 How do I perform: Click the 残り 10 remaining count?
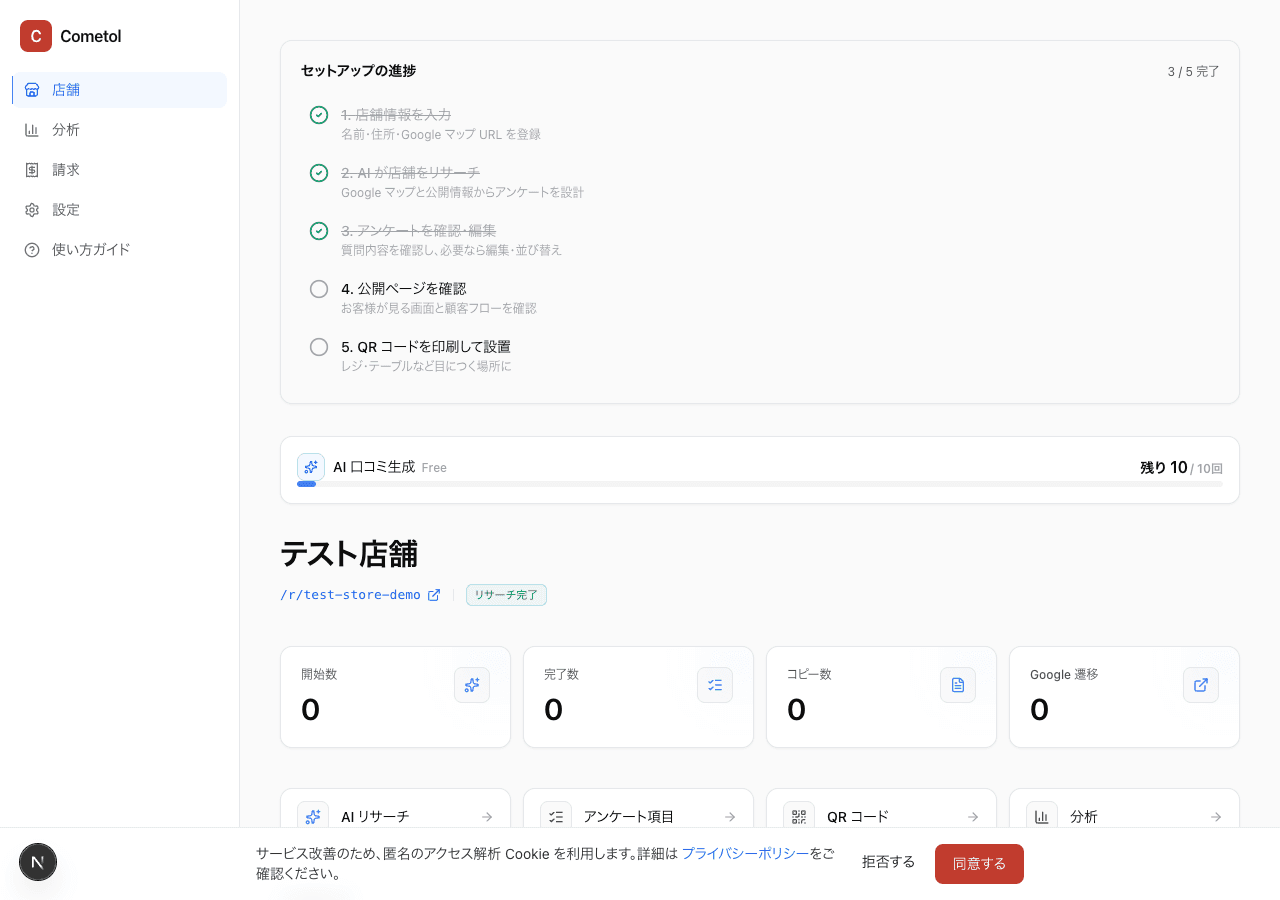pos(1164,467)
